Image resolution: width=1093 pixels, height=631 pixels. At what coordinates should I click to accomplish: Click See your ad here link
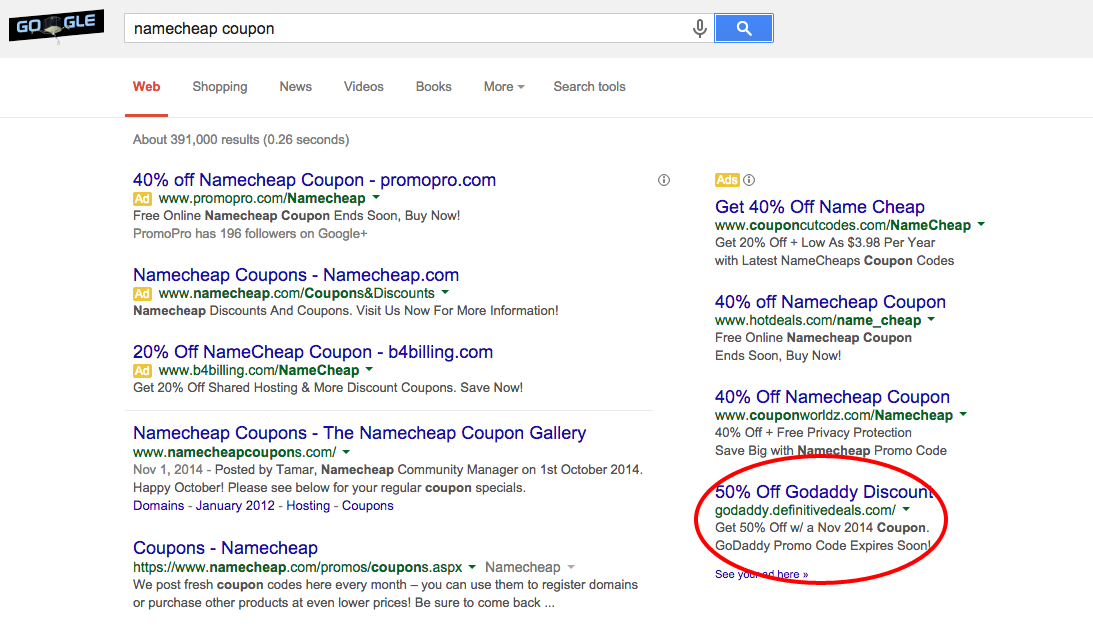pyautogui.click(x=761, y=575)
